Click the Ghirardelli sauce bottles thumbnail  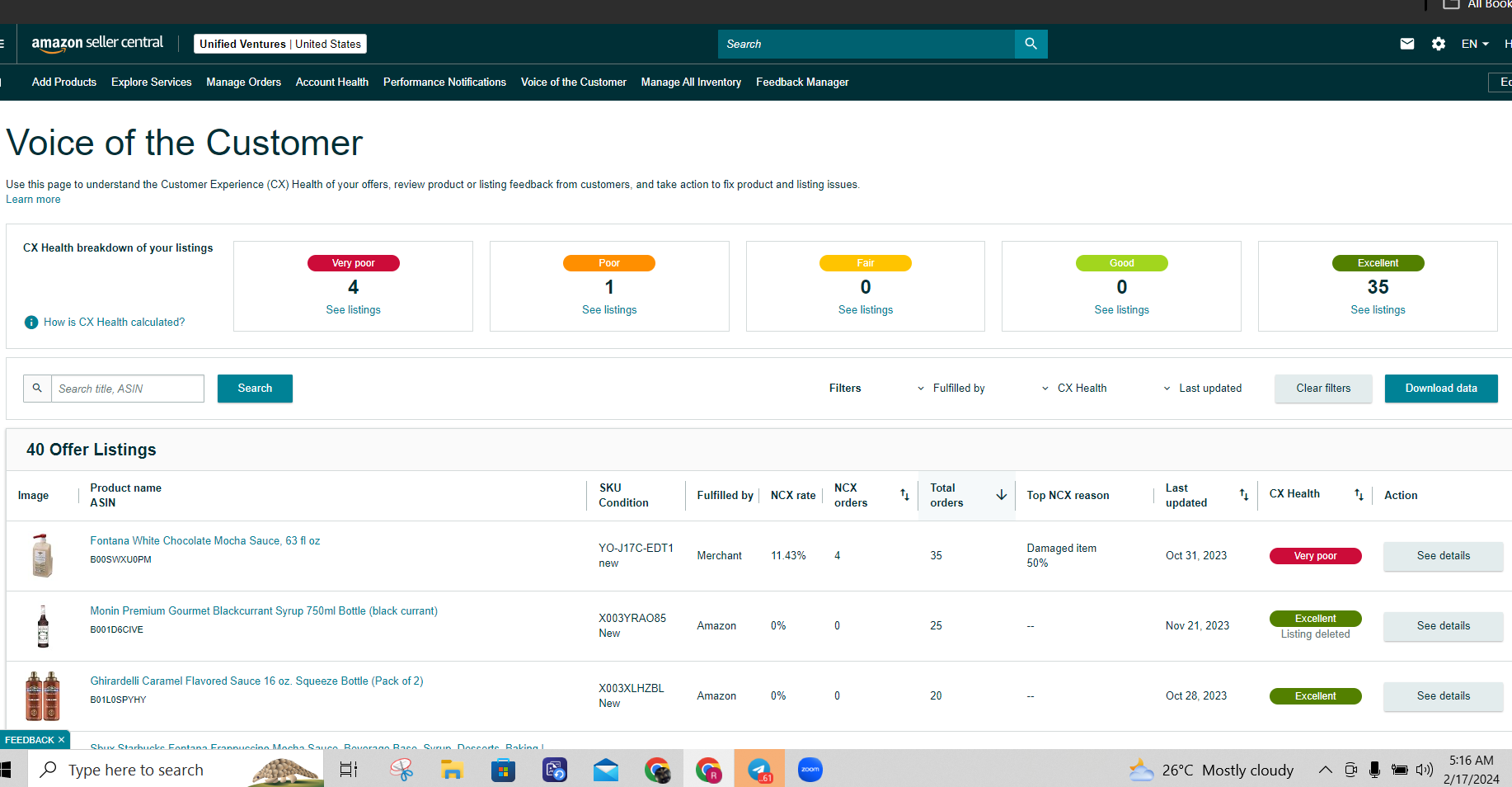43,695
